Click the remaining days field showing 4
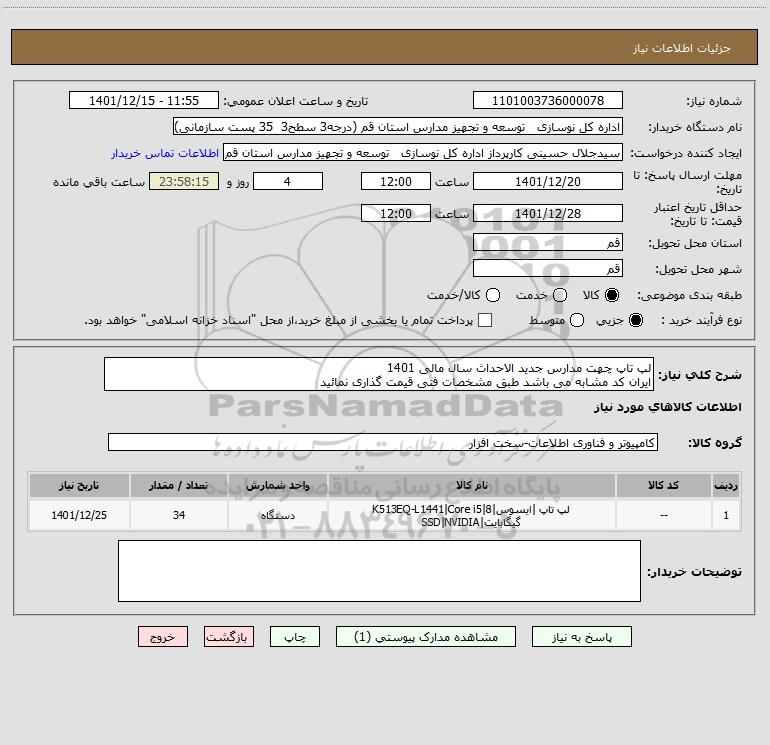The image size is (770, 745). [288, 181]
